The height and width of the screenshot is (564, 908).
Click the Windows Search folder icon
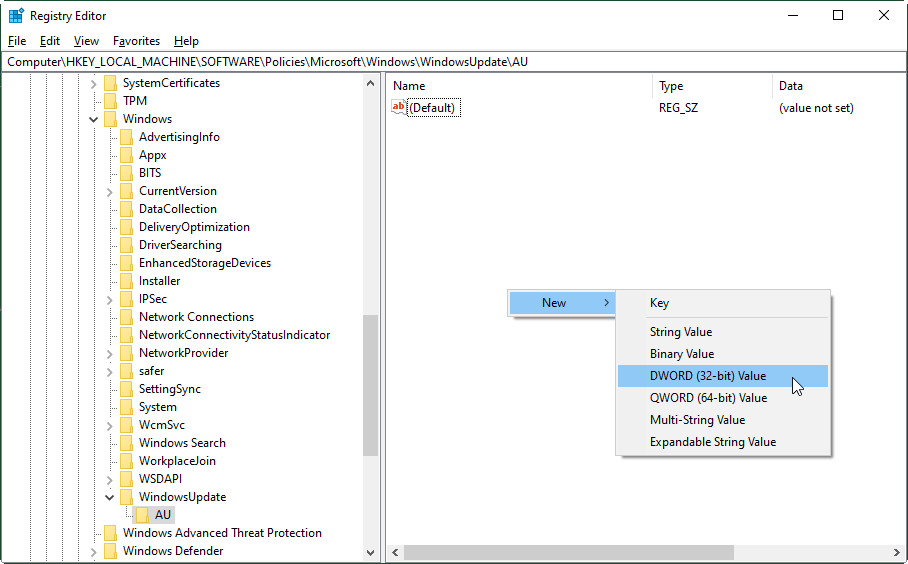(x=126, y=443)
